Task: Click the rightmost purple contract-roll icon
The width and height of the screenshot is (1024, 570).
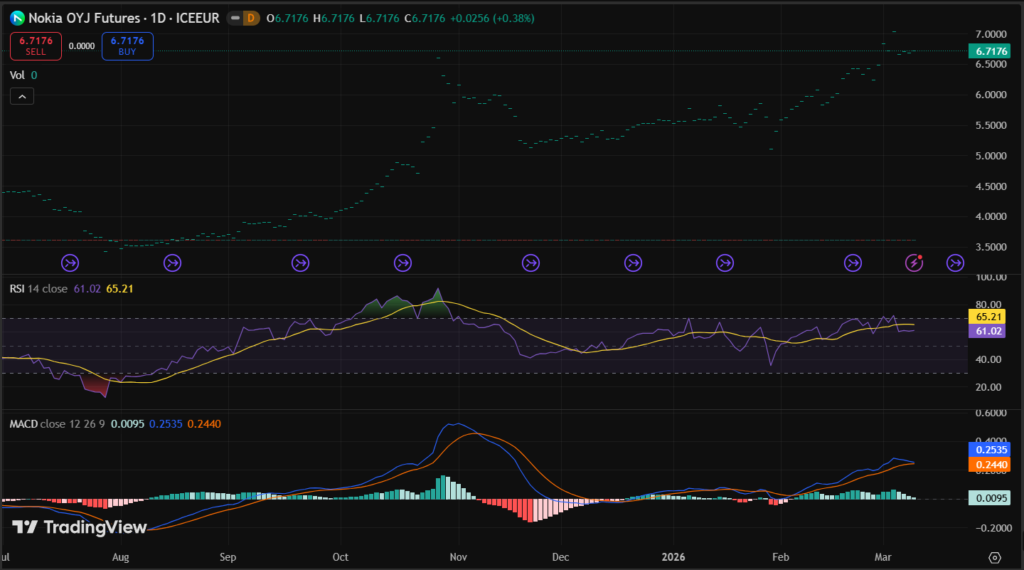Action: pyautogui.click(x=955, y=262)
